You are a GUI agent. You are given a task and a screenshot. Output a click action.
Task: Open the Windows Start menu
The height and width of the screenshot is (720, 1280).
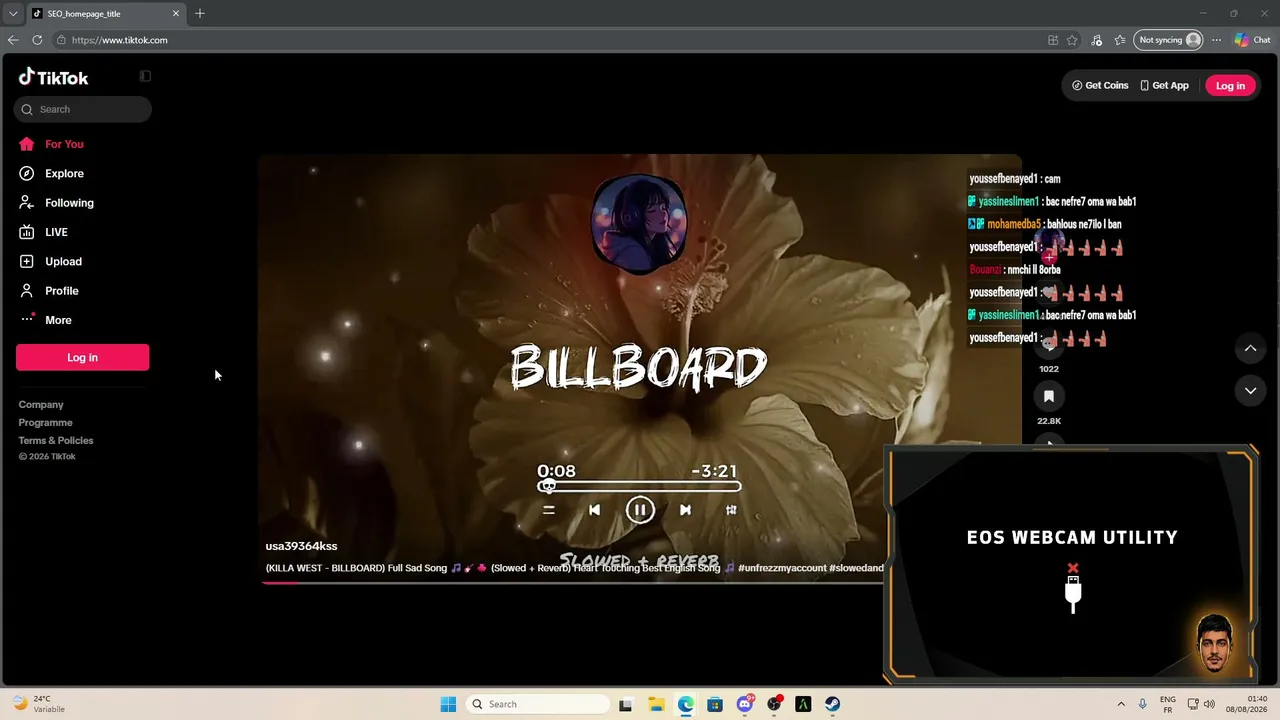point(448,704)
